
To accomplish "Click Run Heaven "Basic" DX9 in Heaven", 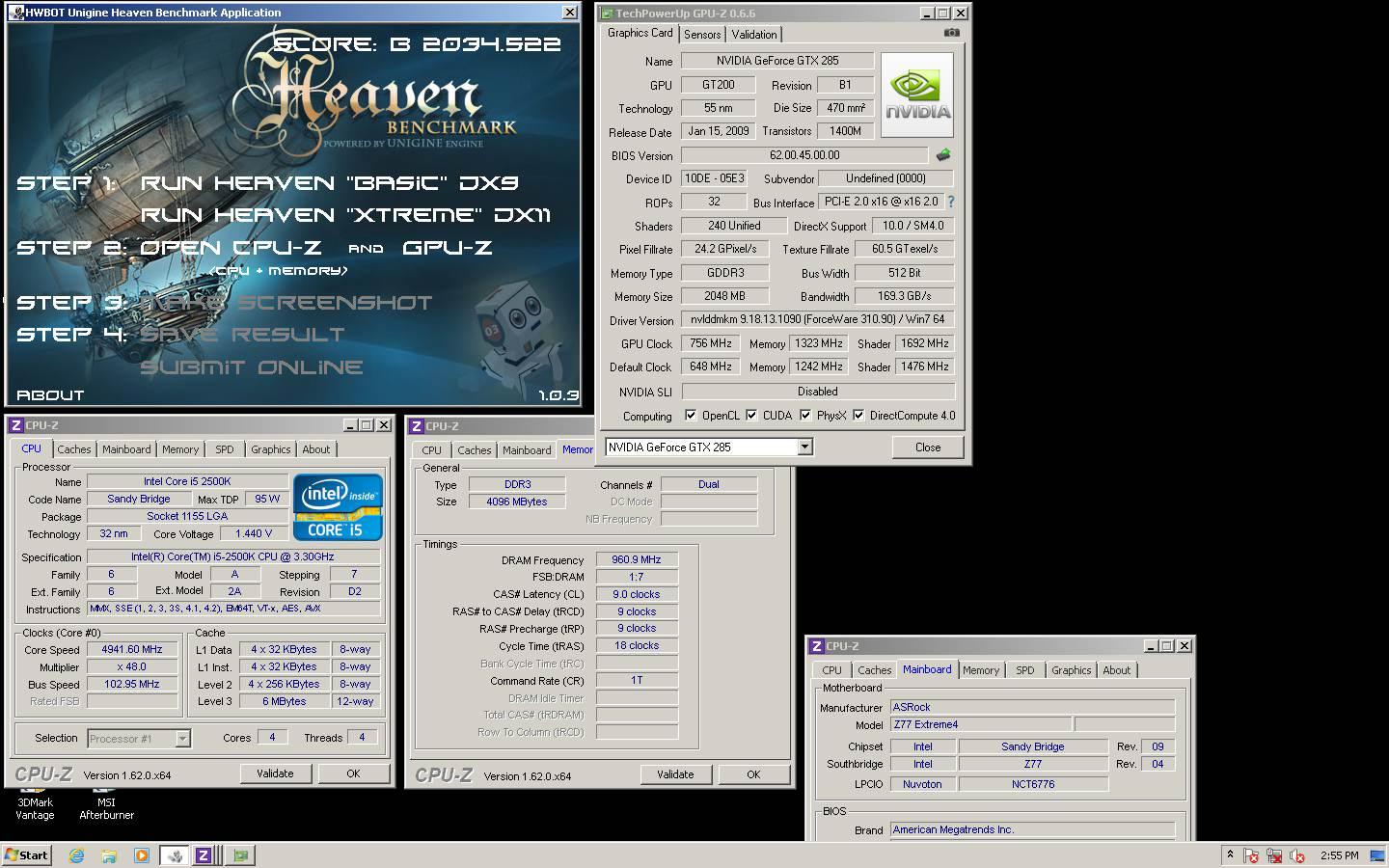I will (330, 182).
